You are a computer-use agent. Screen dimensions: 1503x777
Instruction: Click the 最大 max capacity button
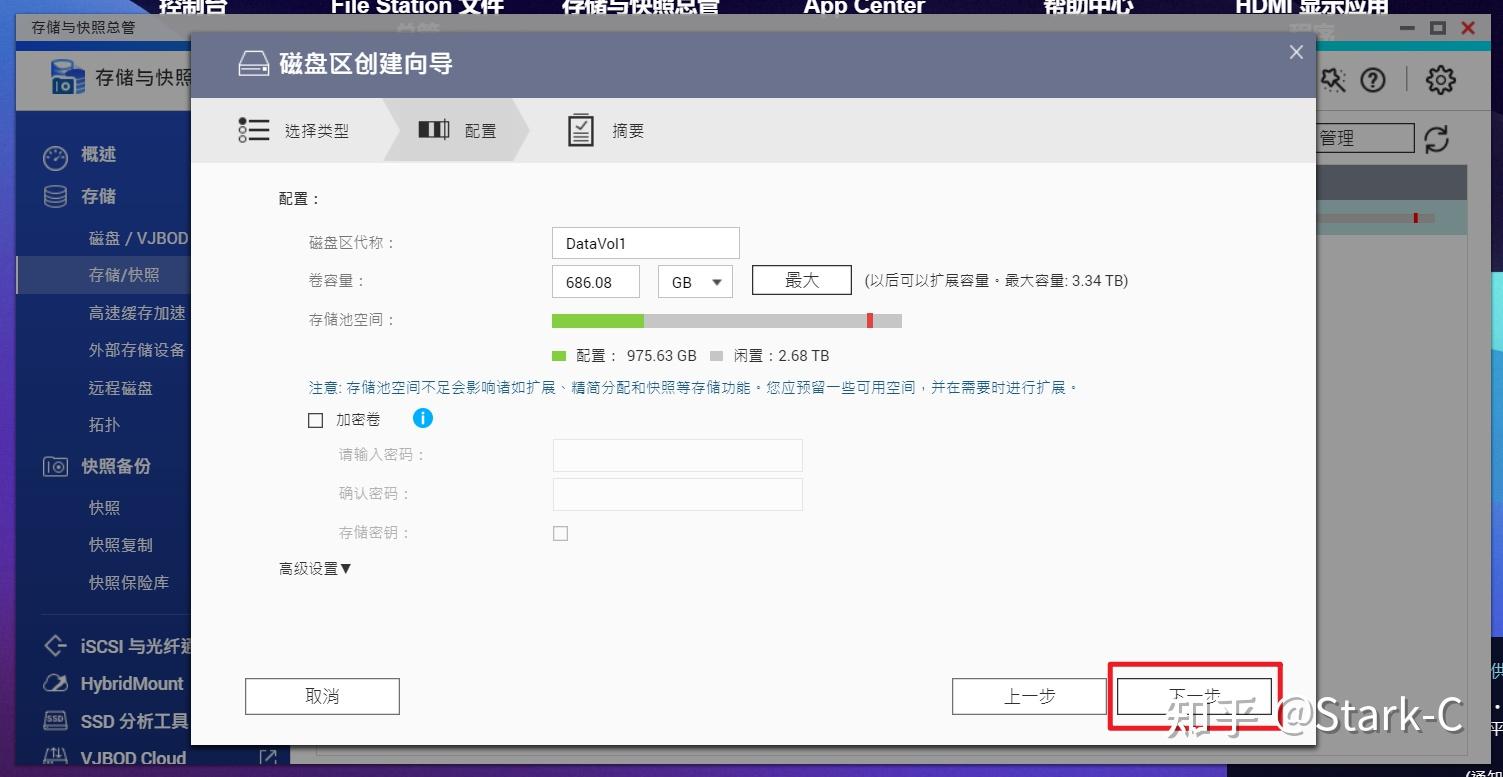[801, 281]
